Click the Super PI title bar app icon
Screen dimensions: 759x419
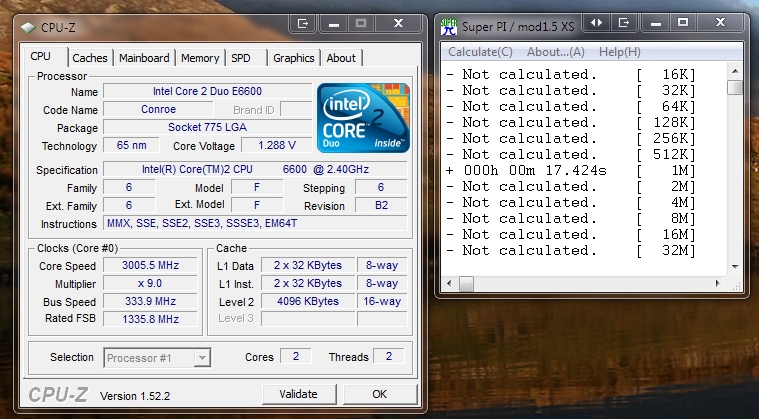pyautogui.click(x=449, y=27)
